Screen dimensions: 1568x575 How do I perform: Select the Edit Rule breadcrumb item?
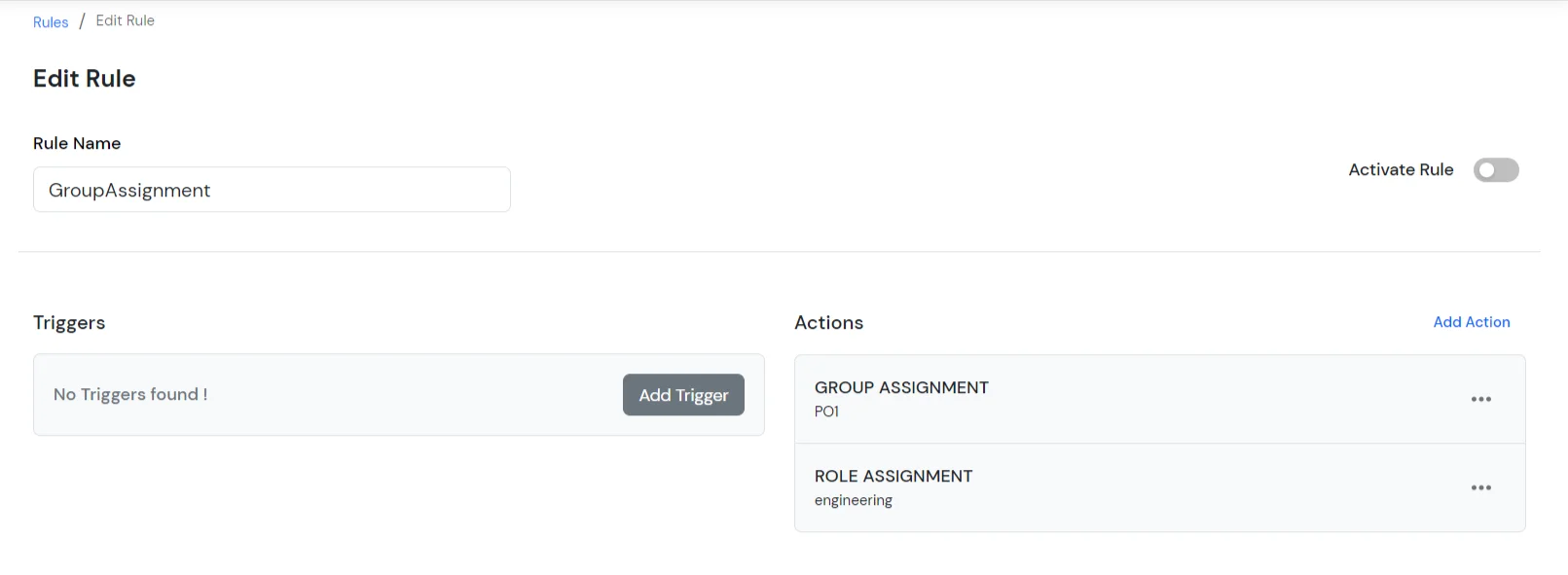125,19
